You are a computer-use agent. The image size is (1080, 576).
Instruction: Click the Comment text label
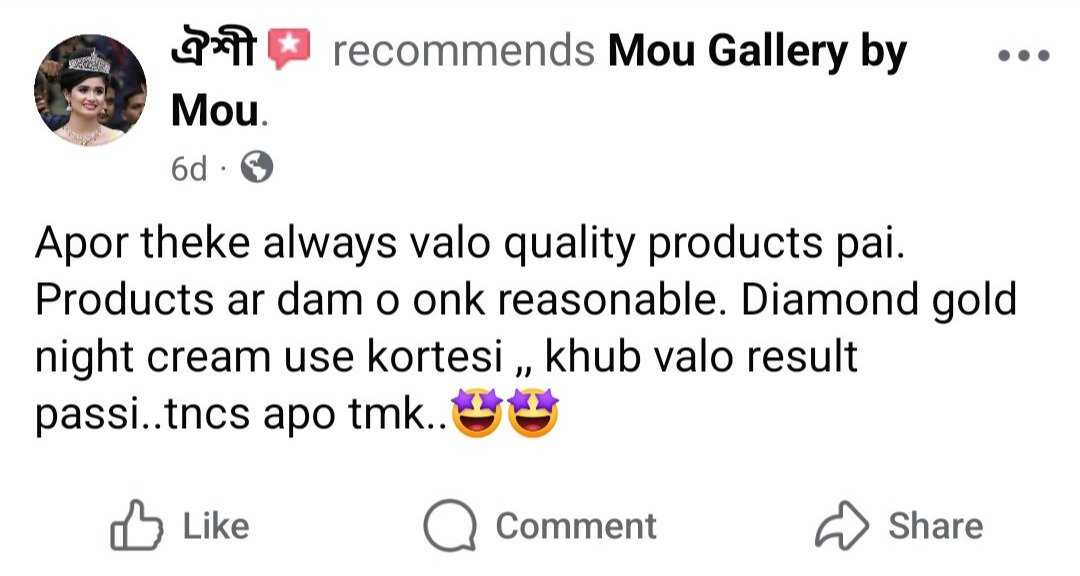coord(576,526)
